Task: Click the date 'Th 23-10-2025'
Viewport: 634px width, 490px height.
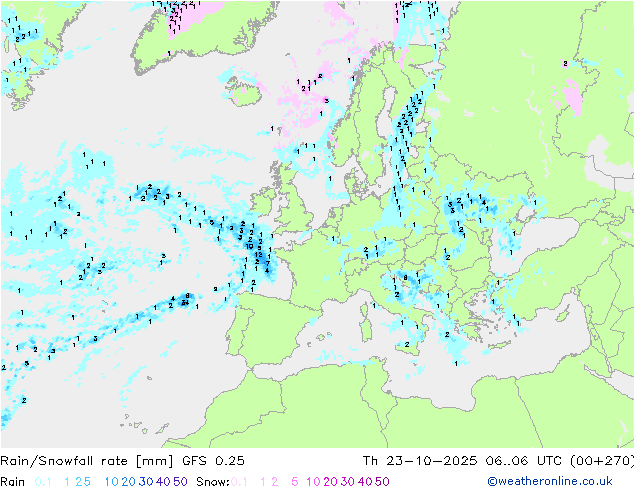Action: click(x=420, y=461)
